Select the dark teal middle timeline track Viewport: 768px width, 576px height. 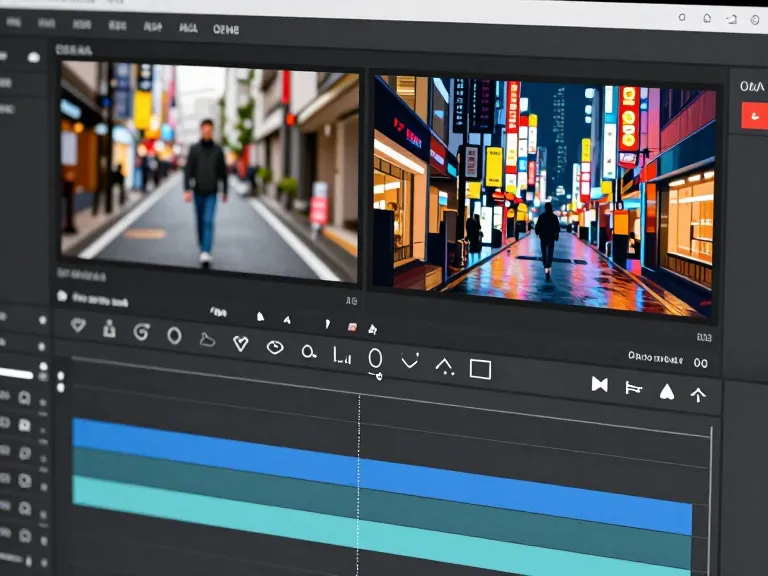coord(382,507)
